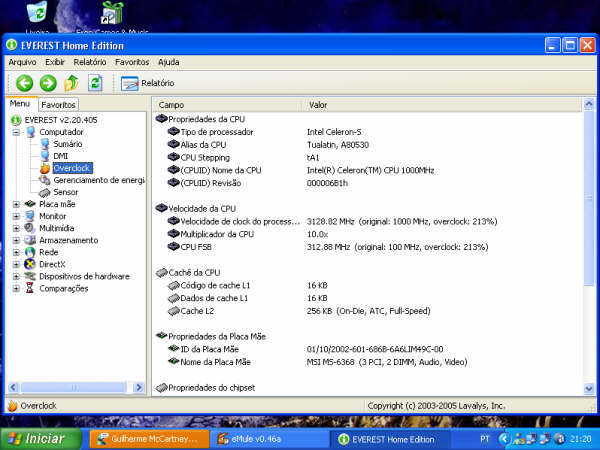Click the Rede network globe icon

click(30, 252)
